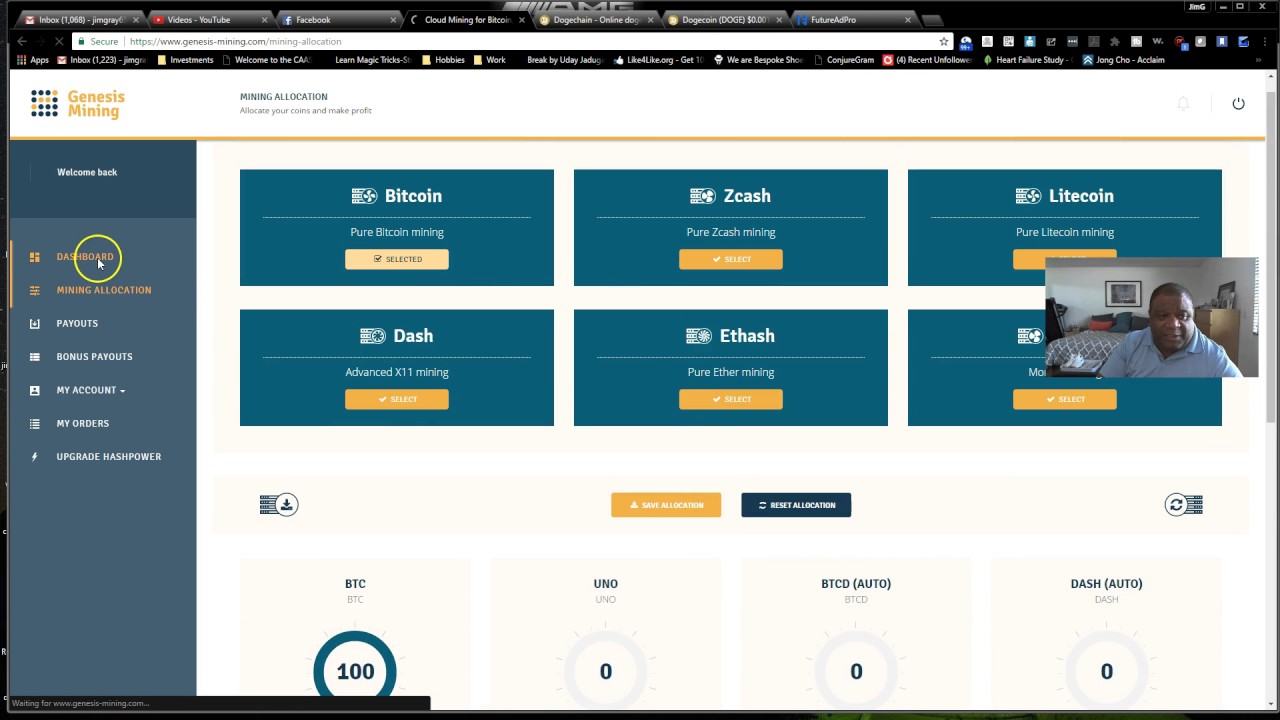Stop loading the page
This screenshot has width=1280, height=720.
(59, 41)
